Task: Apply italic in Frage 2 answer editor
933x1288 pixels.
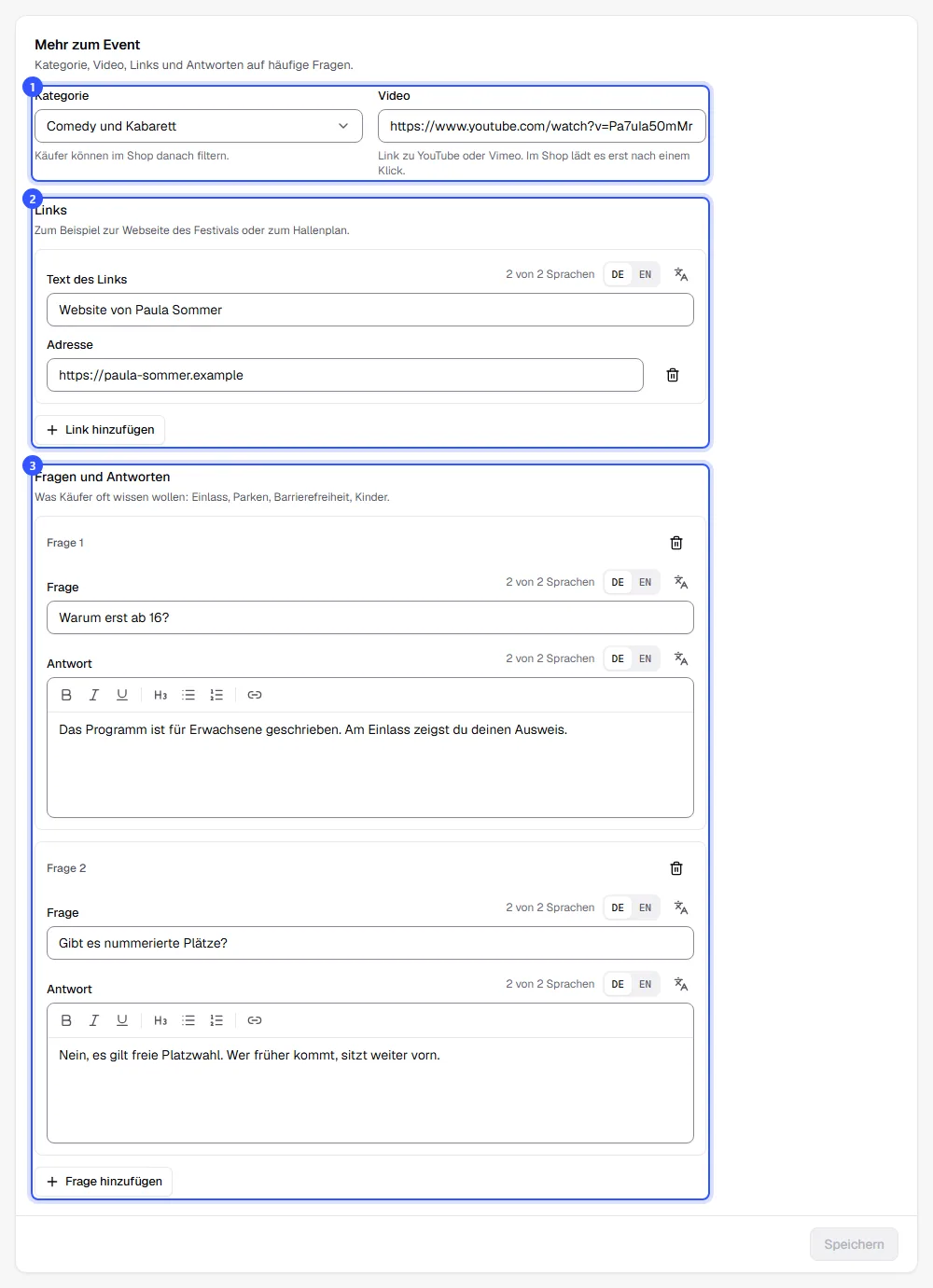Action: [94, 1020]
